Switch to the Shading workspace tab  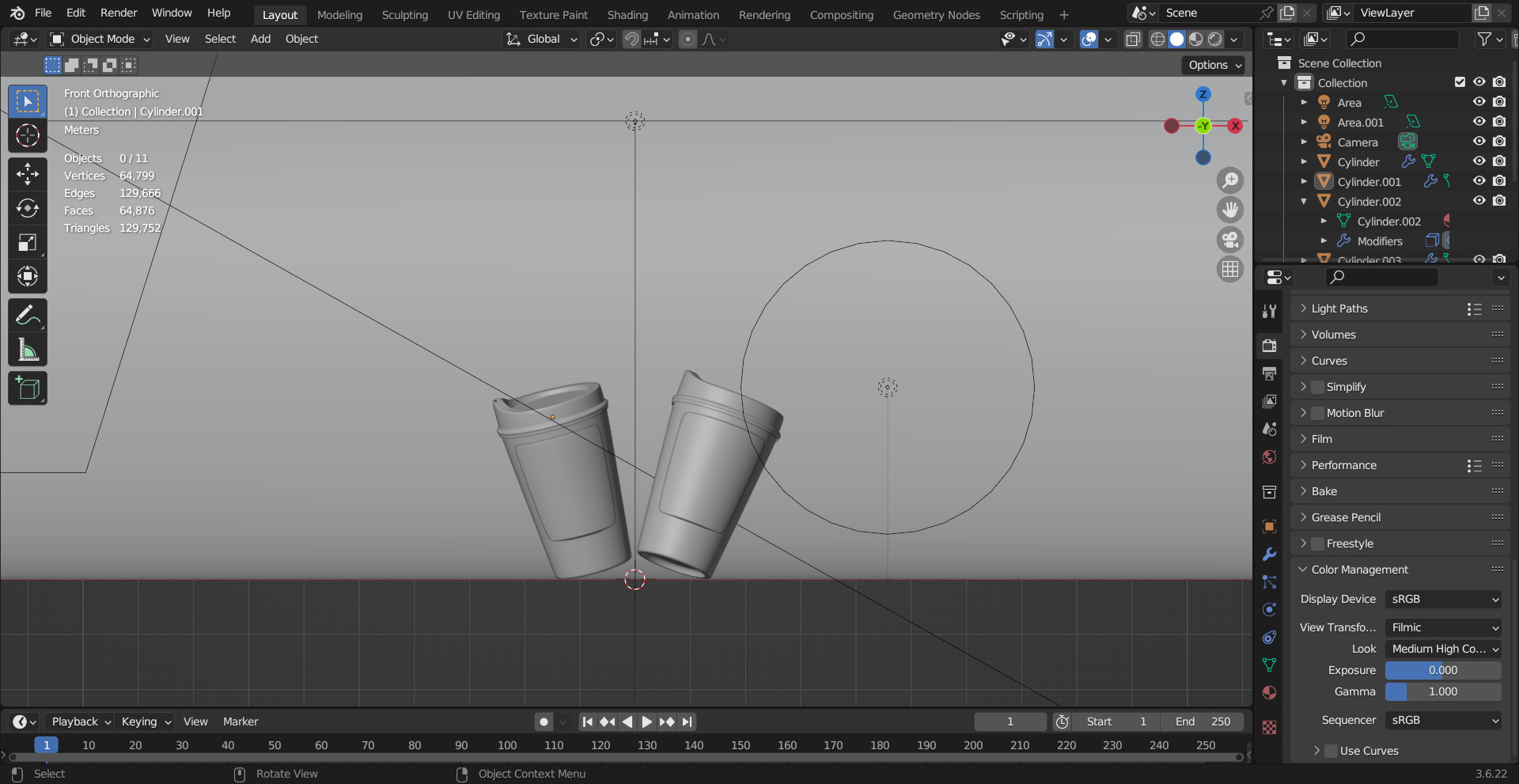627,14
